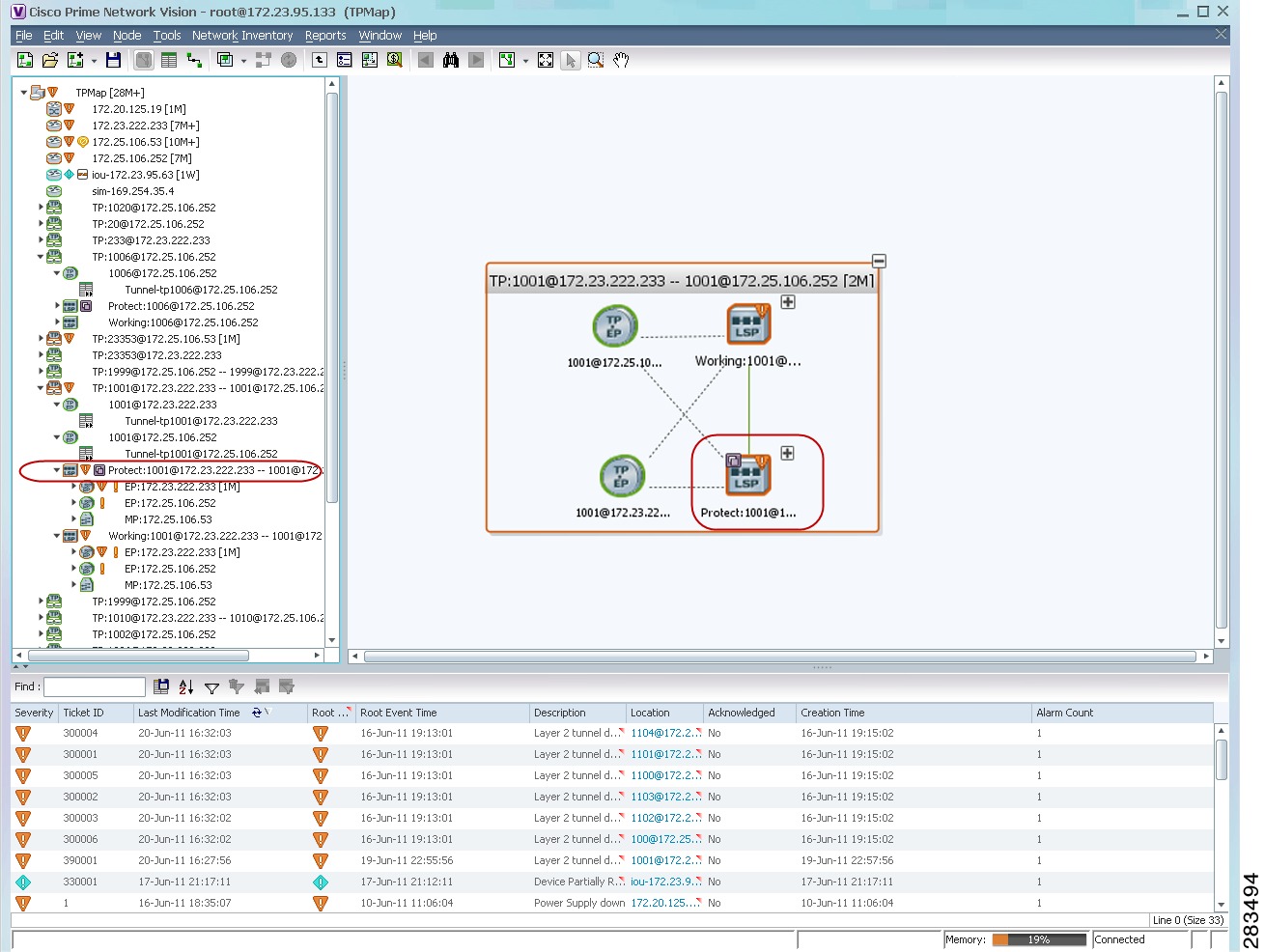The image size is (1265, 952).
Task: Select 172.20.125.19 [1M] in tree
Action: point(139,109)
